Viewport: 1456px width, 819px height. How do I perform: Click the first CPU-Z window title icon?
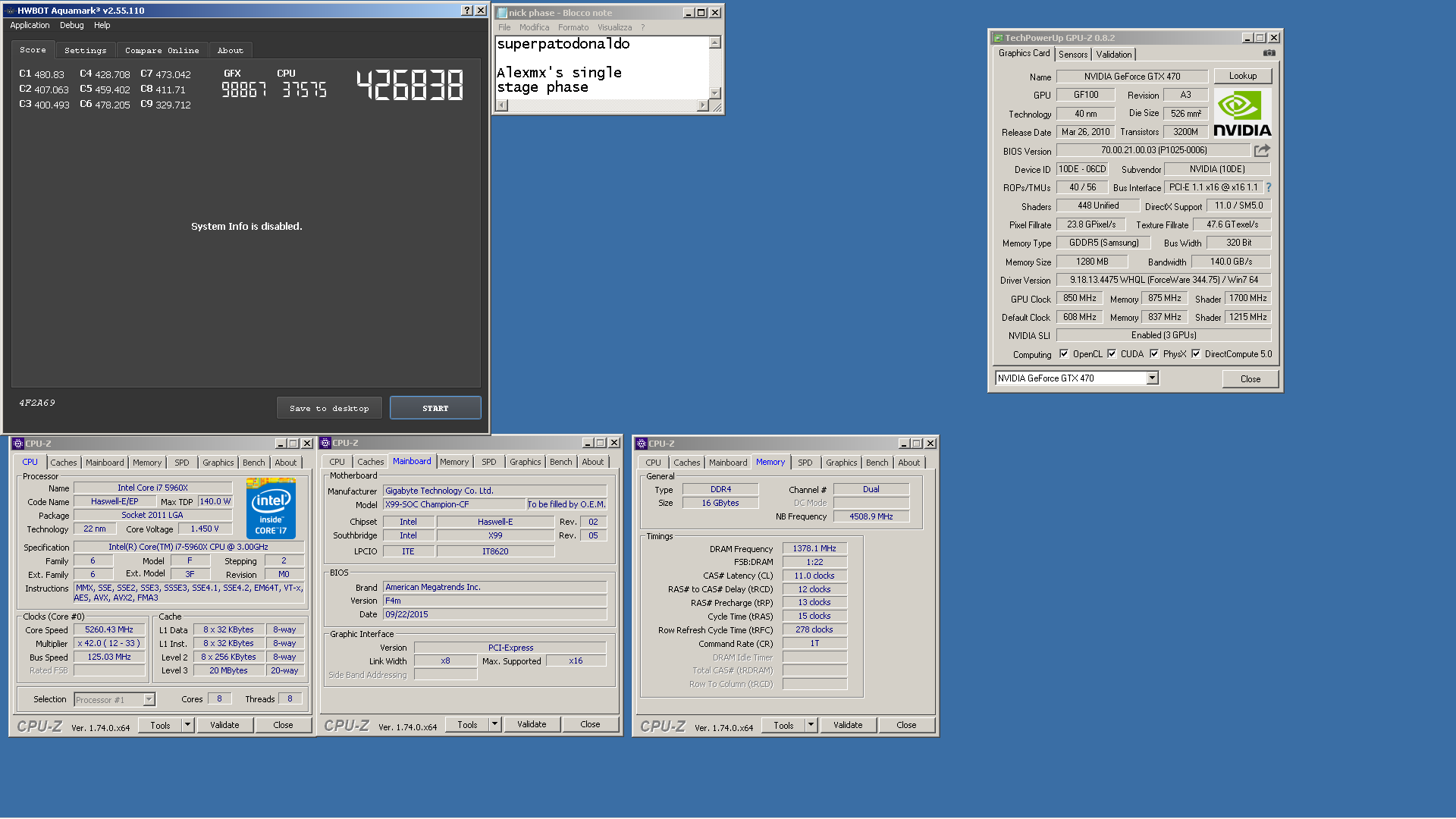(18, 444)
